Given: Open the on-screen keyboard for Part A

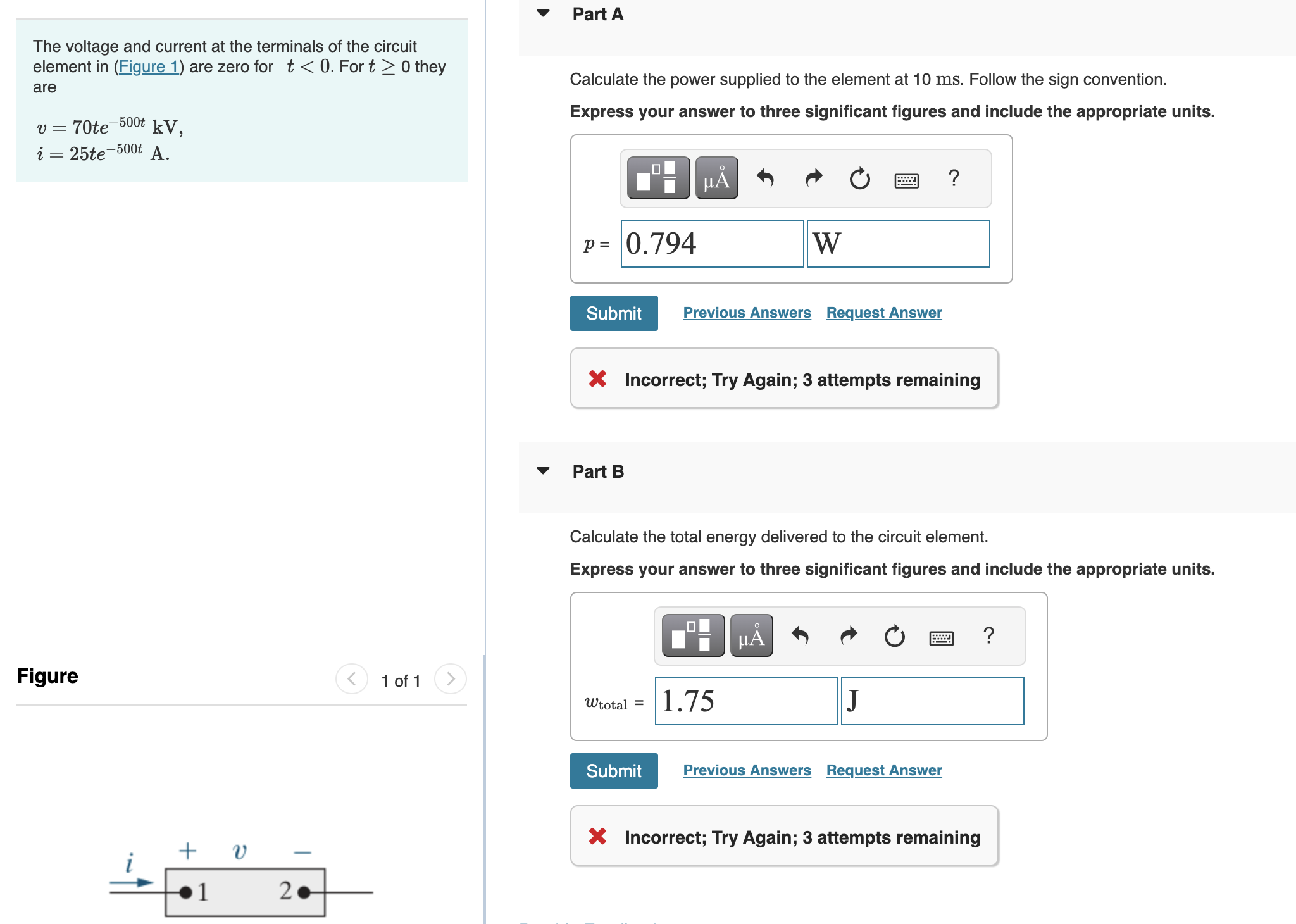Looking at the screenshot, I should [905, 179].
